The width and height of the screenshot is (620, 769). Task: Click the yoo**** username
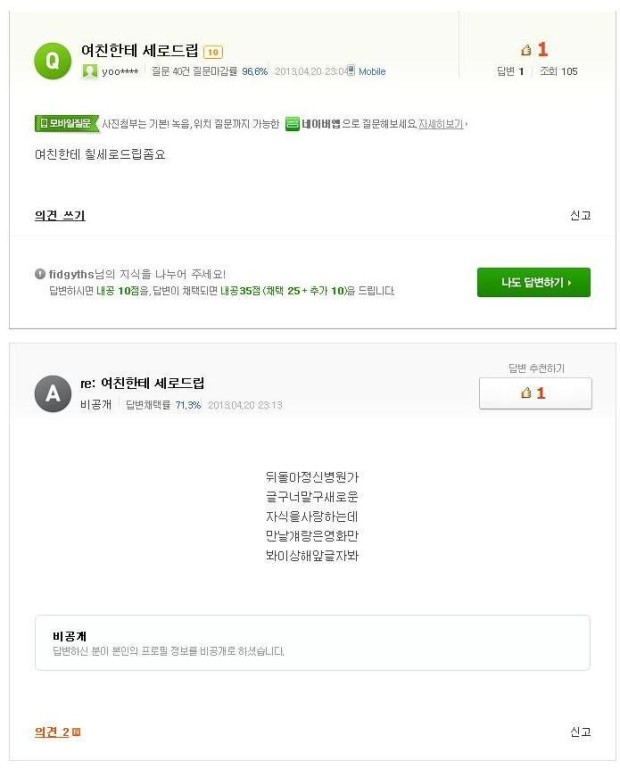[120, 72]
